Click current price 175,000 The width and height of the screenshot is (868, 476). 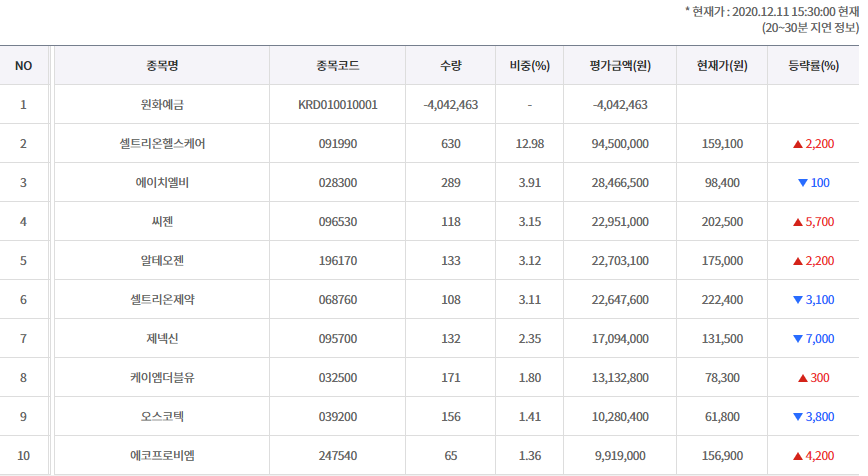(722, 261)
